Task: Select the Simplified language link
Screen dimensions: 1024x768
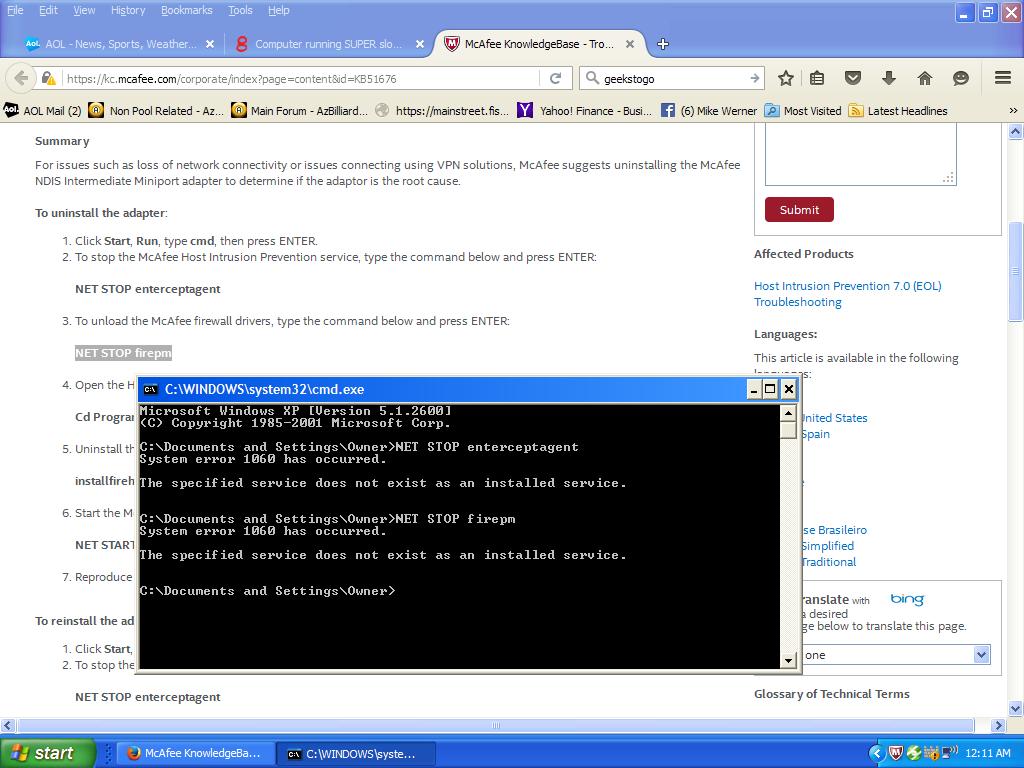Action: coord(828,546)
